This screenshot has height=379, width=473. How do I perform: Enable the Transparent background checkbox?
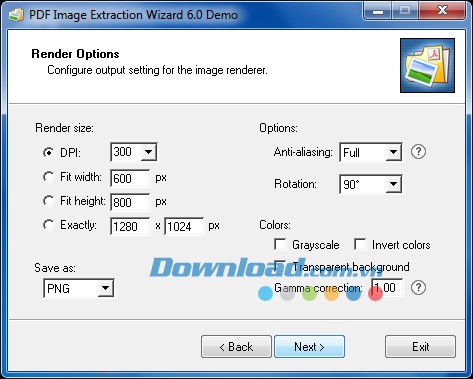[280, 266]
